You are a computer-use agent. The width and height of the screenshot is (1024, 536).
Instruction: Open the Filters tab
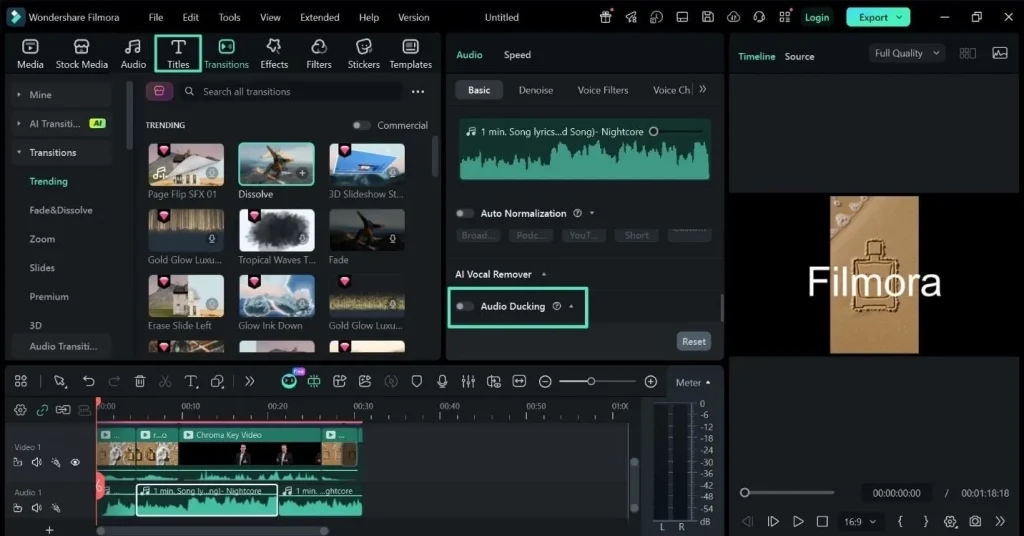[x=319, y=54]
